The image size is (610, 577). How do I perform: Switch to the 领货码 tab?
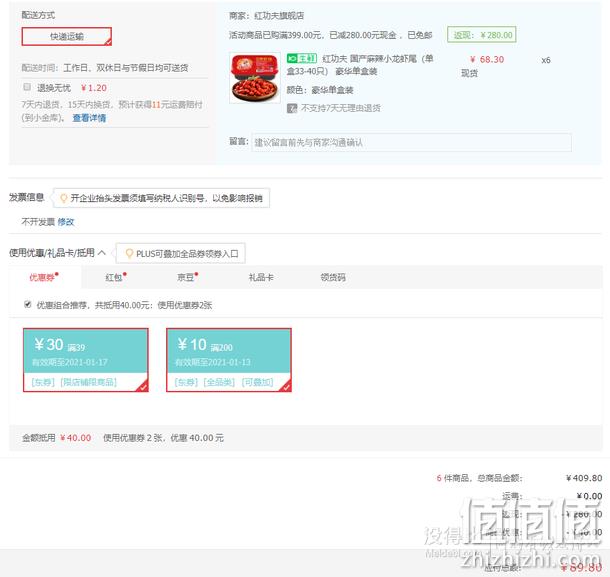[333, 277]
